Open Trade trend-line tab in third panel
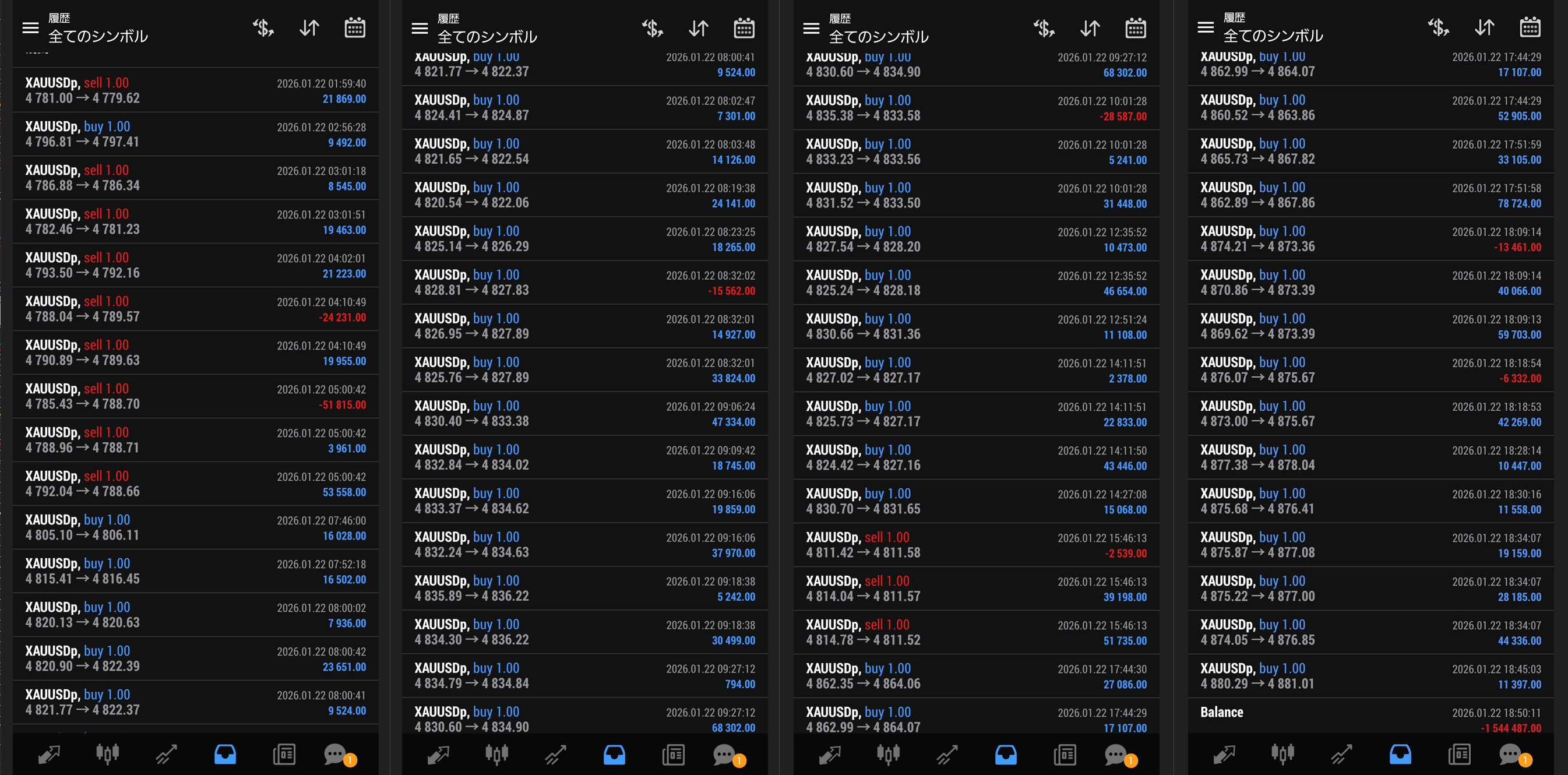 pyautogui.click(x=946, y=754)
